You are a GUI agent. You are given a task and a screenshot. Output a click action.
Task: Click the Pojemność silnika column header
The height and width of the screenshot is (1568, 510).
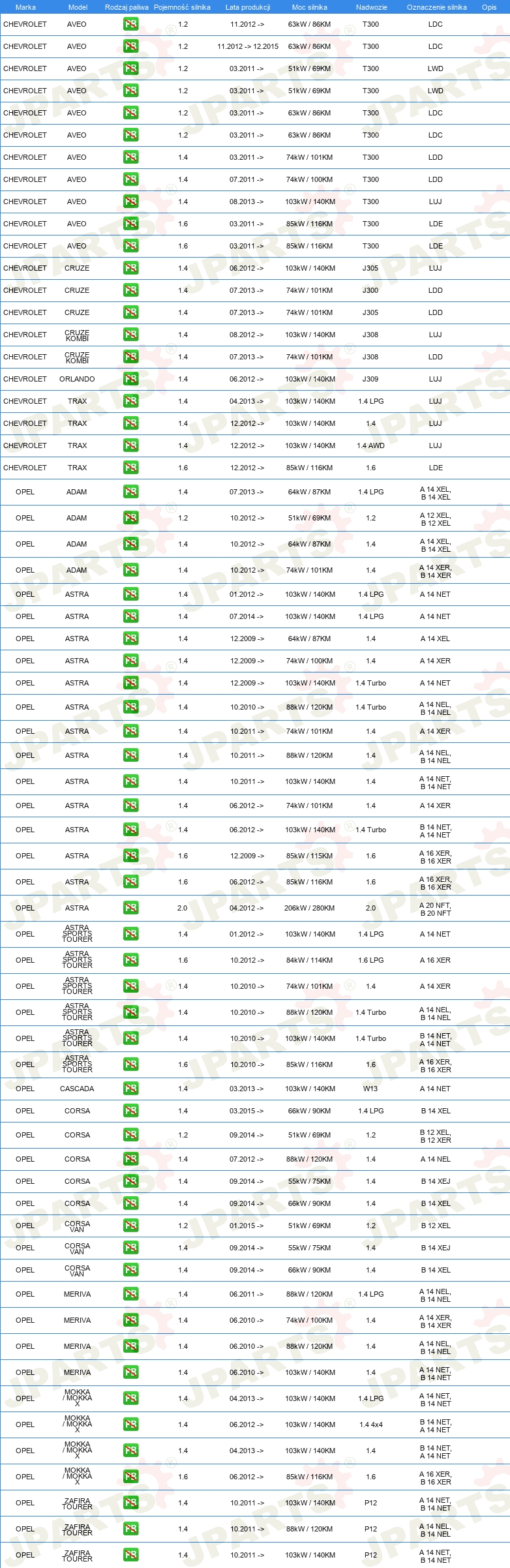pos(182,7)
